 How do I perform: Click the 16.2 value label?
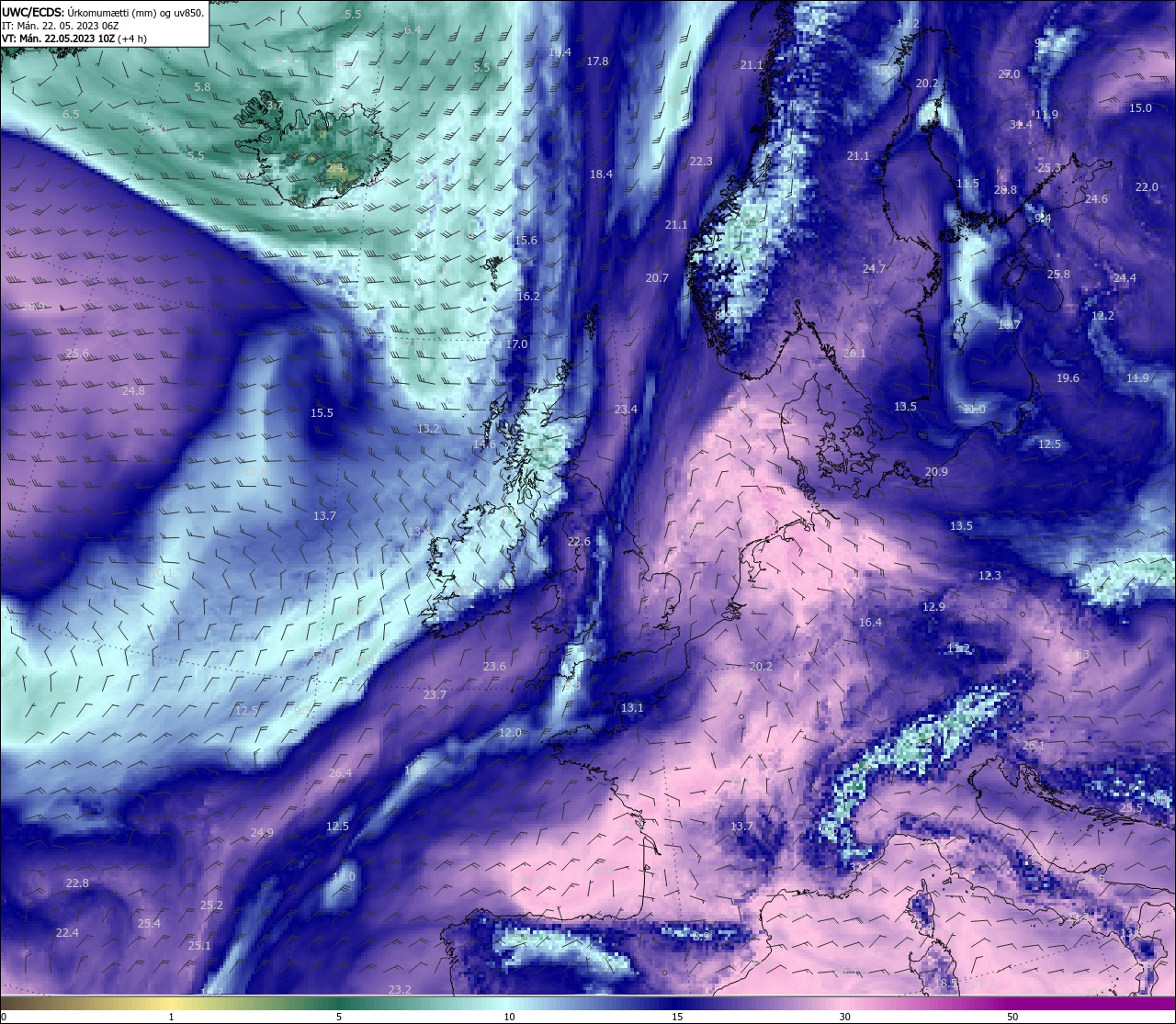(x=528, y=297)
